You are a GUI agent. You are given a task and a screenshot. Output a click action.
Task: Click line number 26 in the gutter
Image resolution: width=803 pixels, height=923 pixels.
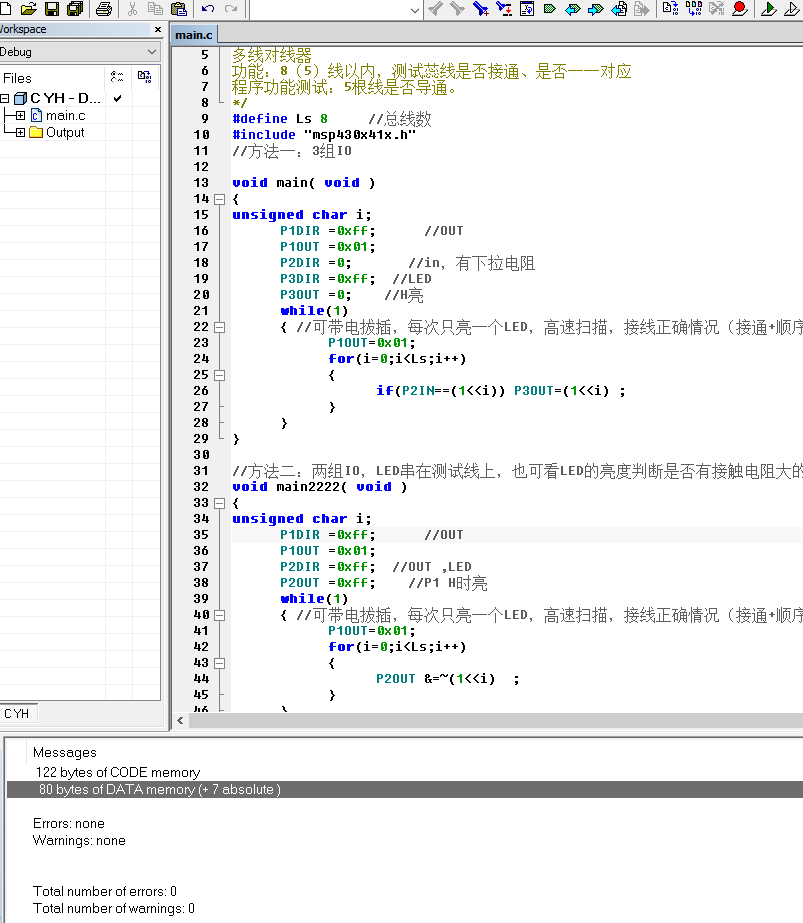pyautogui.click(x=201, y=391)
